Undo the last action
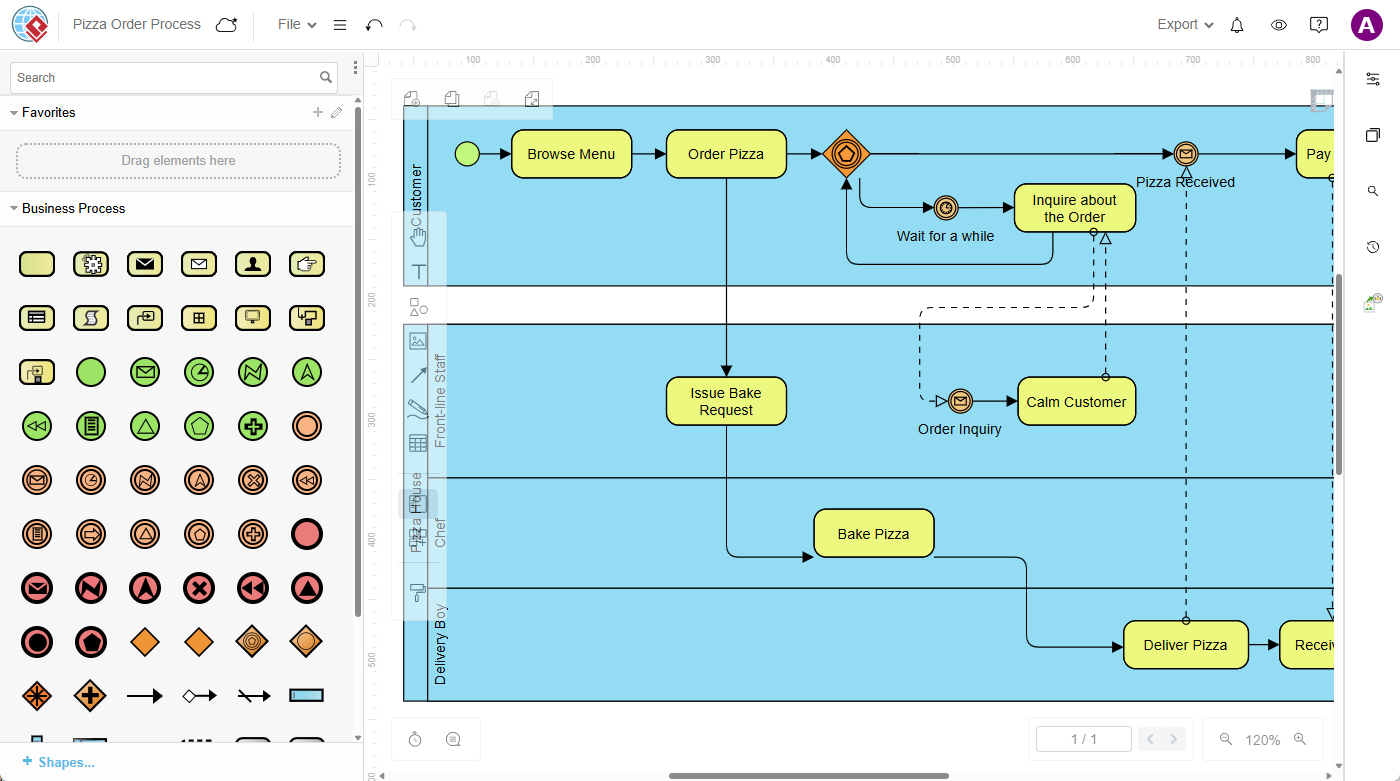 coord(374,25)
